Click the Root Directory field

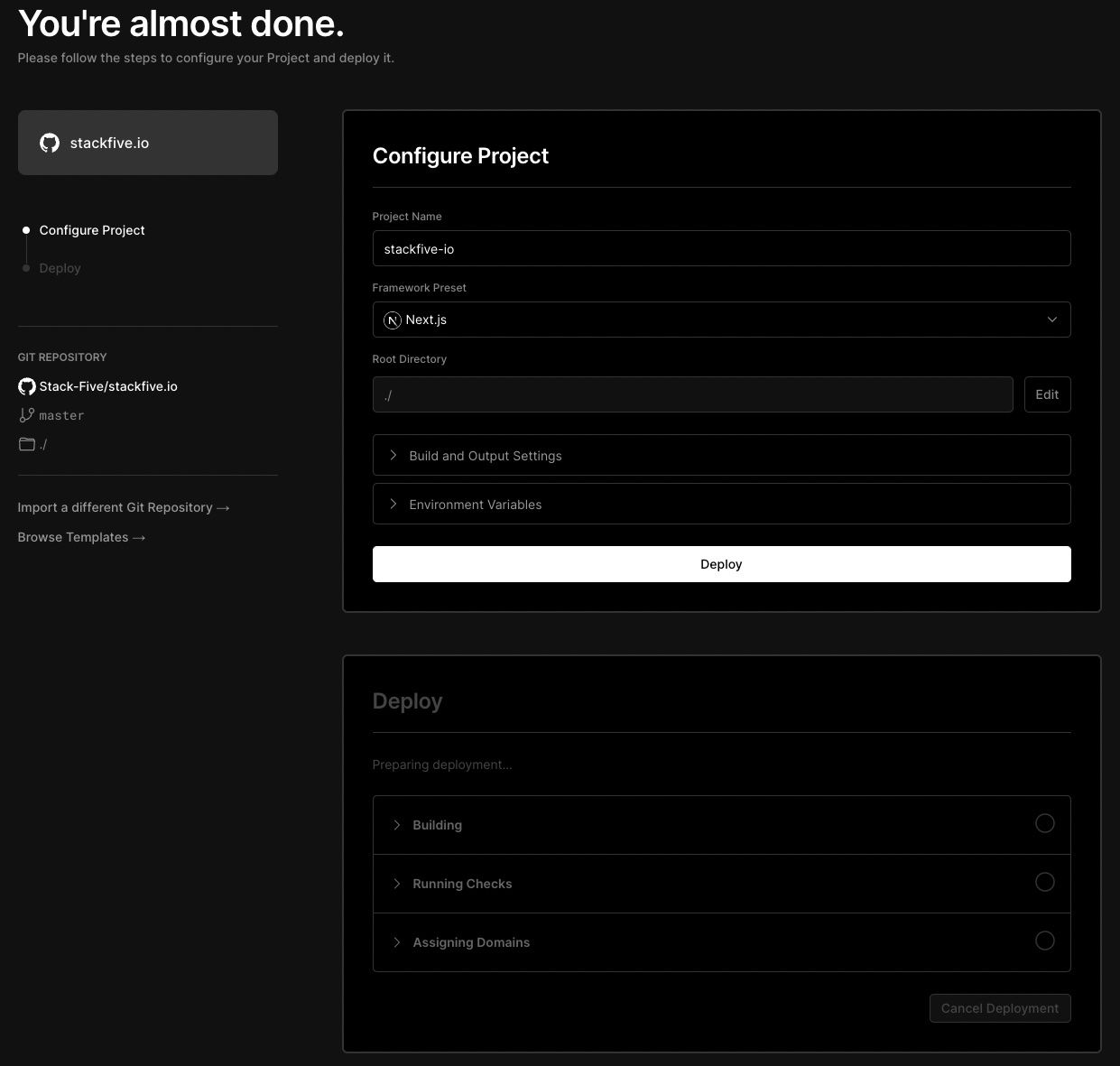coord(692,394)
